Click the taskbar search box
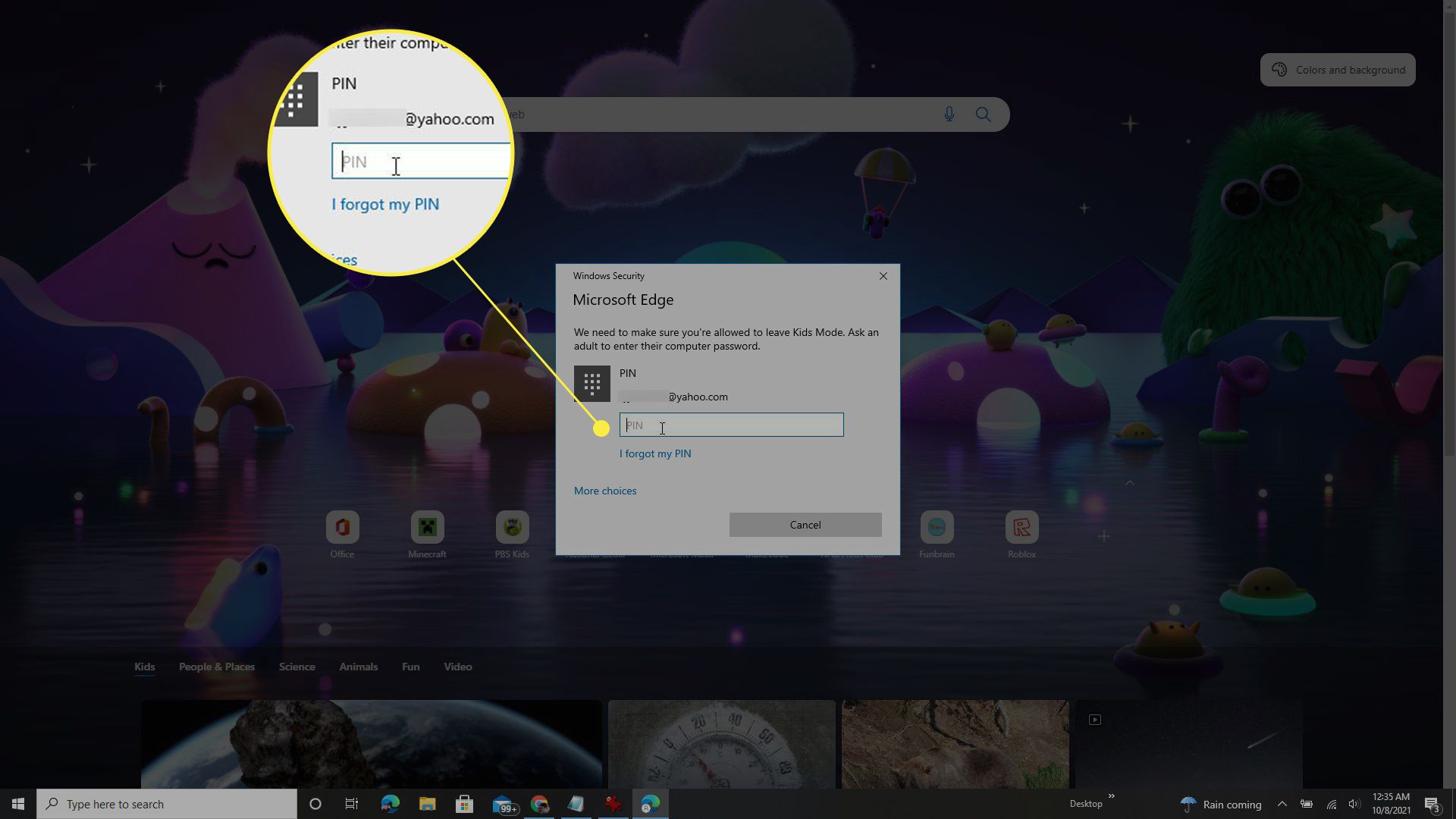This screenshot has width=1456, height=819. coord(167,804)
